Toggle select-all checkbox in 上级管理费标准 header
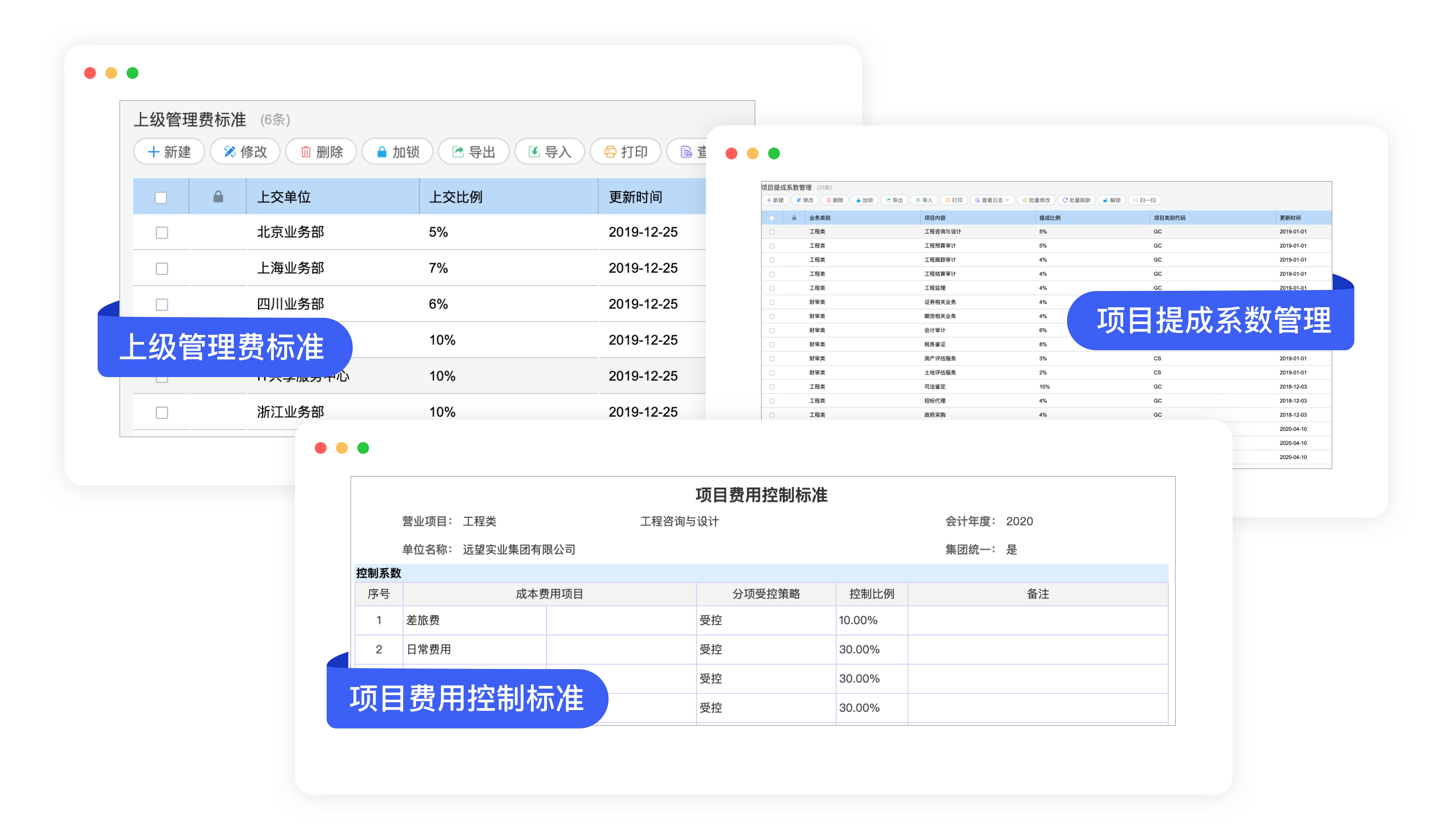1453x840 pixels. point(161,198)
